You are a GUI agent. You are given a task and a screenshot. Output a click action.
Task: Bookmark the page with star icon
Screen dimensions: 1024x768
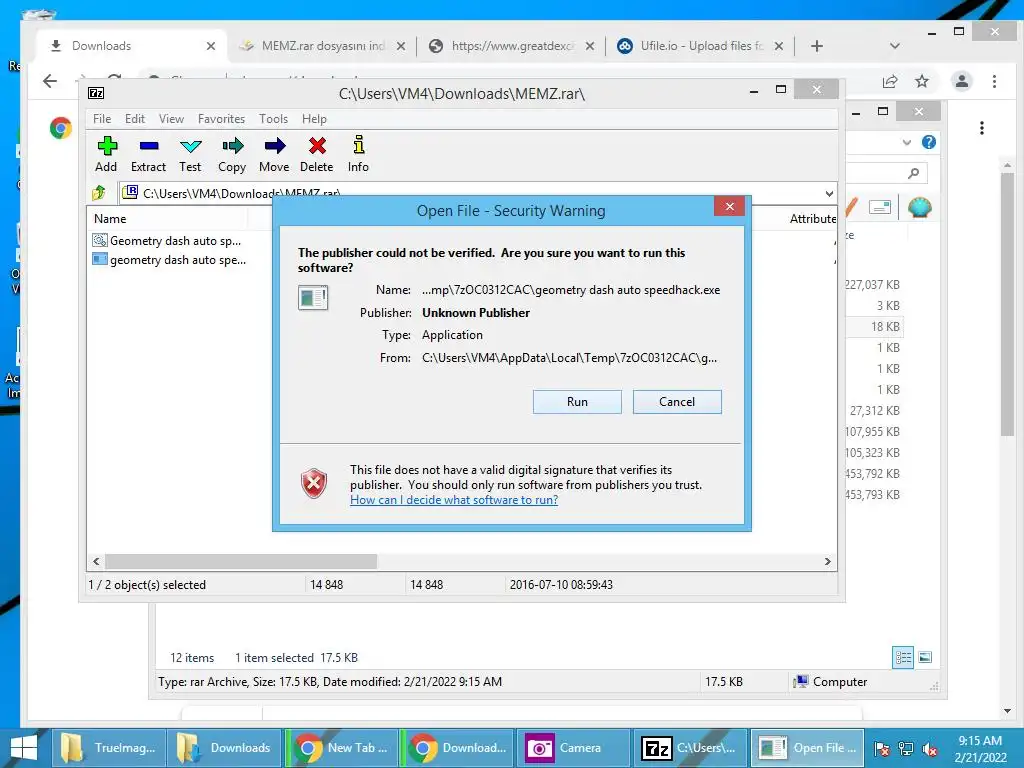pos(921,81)
